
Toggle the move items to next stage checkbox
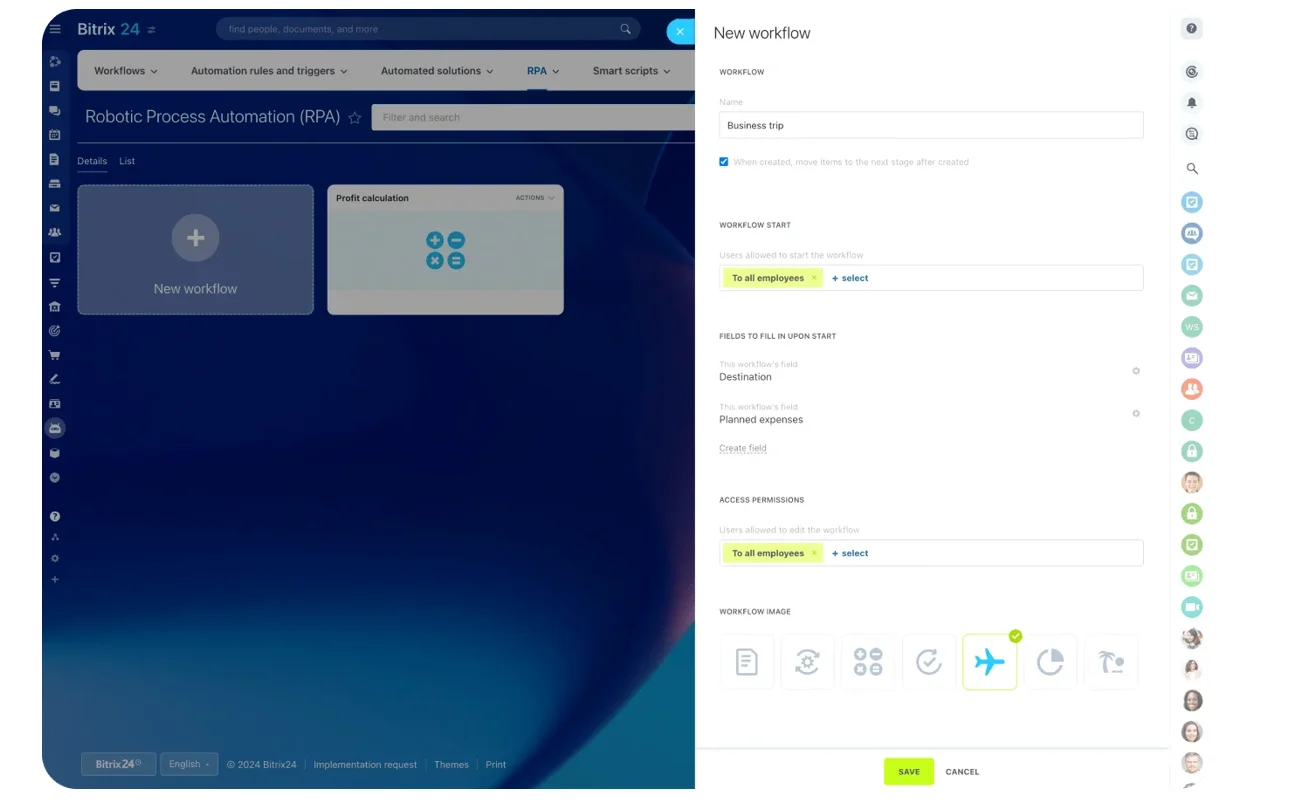pyautogui.click(x=724, y=161)
